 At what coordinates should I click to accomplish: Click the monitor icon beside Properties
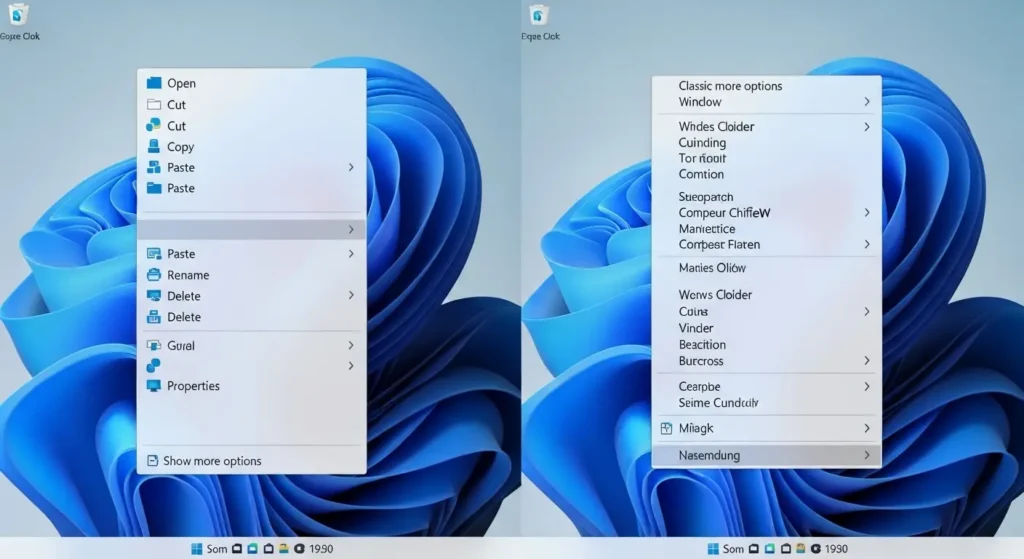point(154,386)
